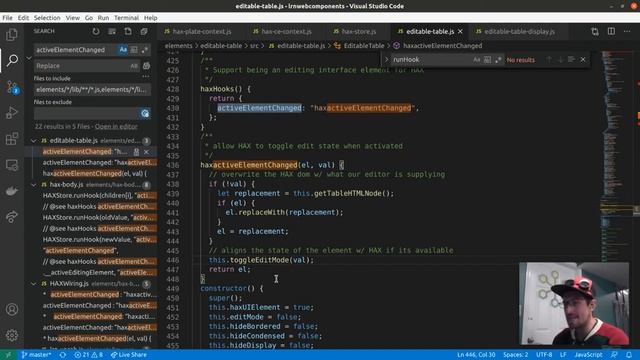Toggle Match Whole Word in find widget

point(487,60)
